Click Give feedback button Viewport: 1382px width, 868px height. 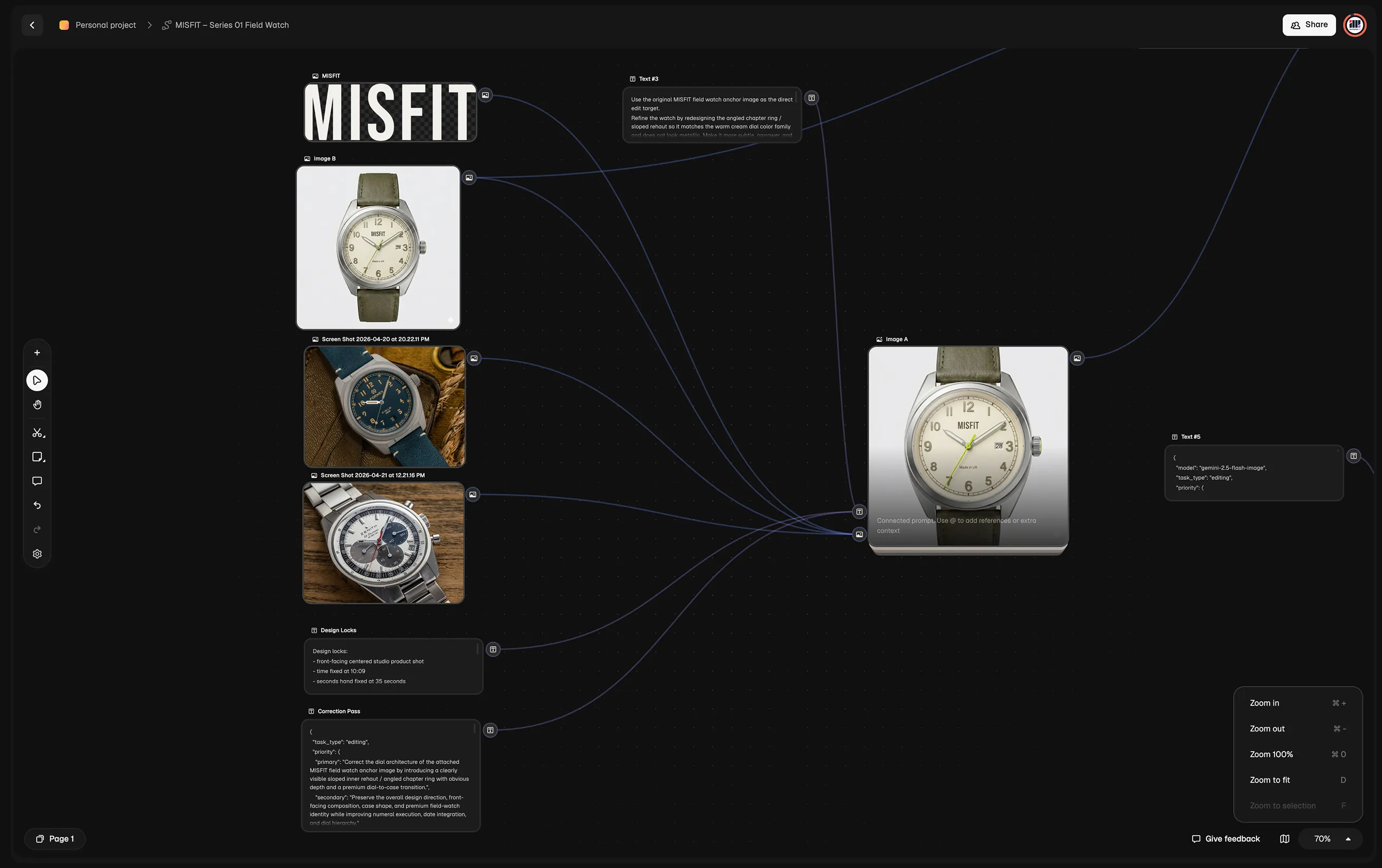coord(1226,839)
